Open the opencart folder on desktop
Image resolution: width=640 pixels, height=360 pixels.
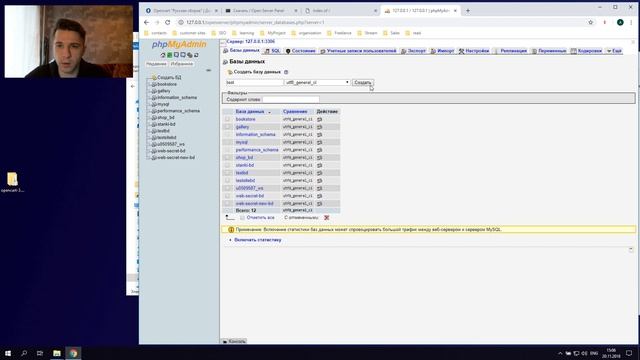(12, 182)
